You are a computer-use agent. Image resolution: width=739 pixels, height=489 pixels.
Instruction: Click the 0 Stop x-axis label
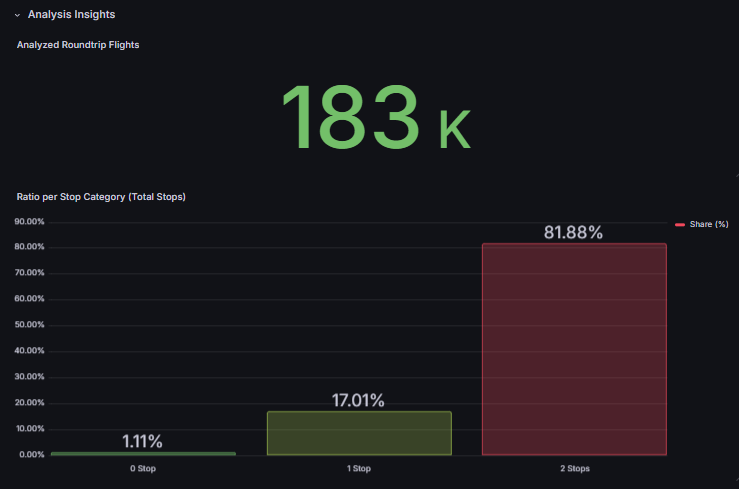(143, 468)
